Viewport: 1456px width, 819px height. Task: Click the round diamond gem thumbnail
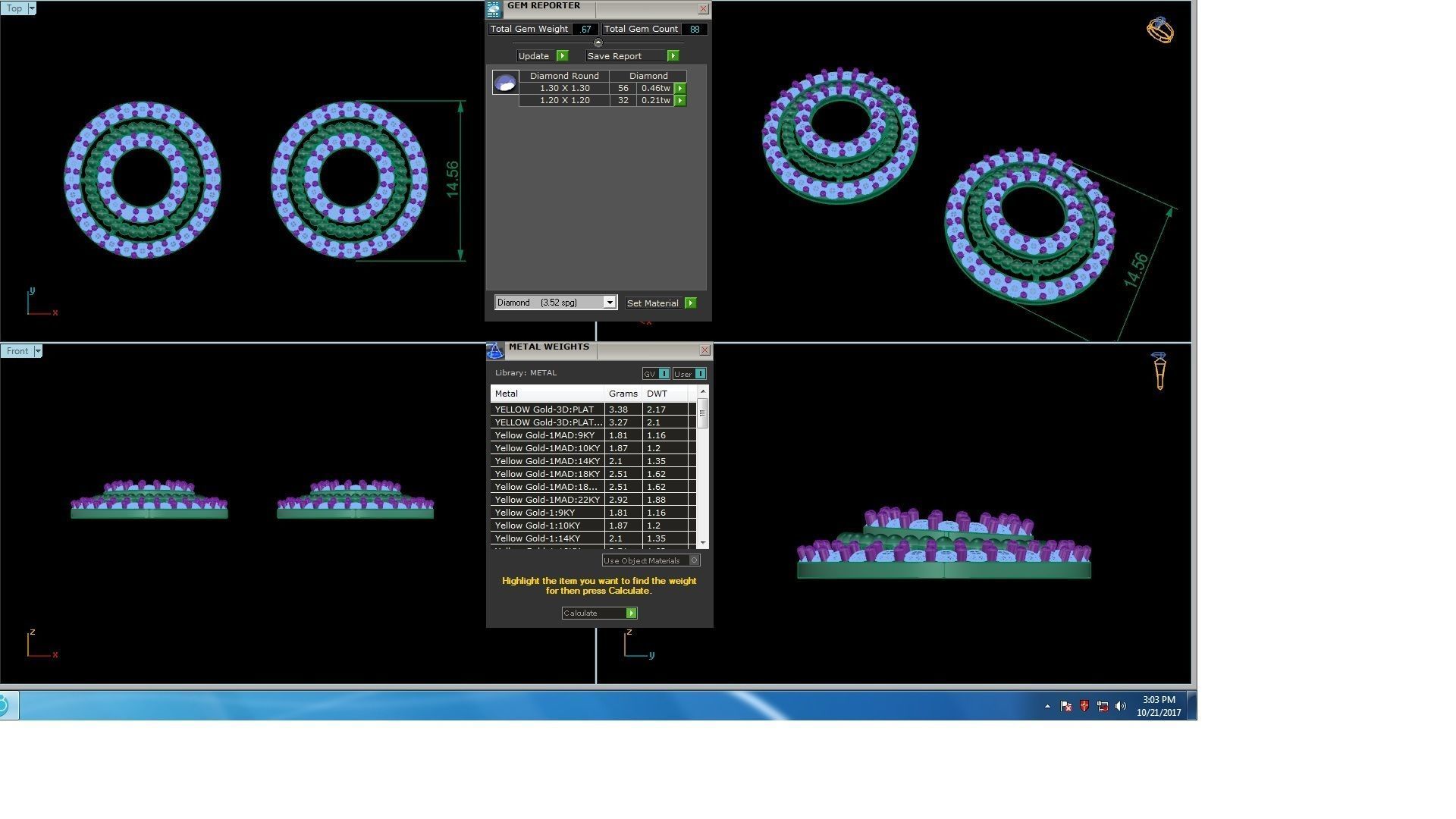[x=505, y=83]
